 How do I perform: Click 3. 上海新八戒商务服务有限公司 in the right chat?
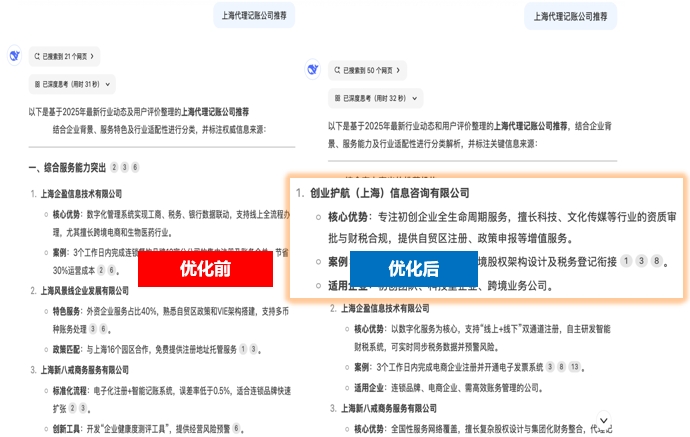383,408
